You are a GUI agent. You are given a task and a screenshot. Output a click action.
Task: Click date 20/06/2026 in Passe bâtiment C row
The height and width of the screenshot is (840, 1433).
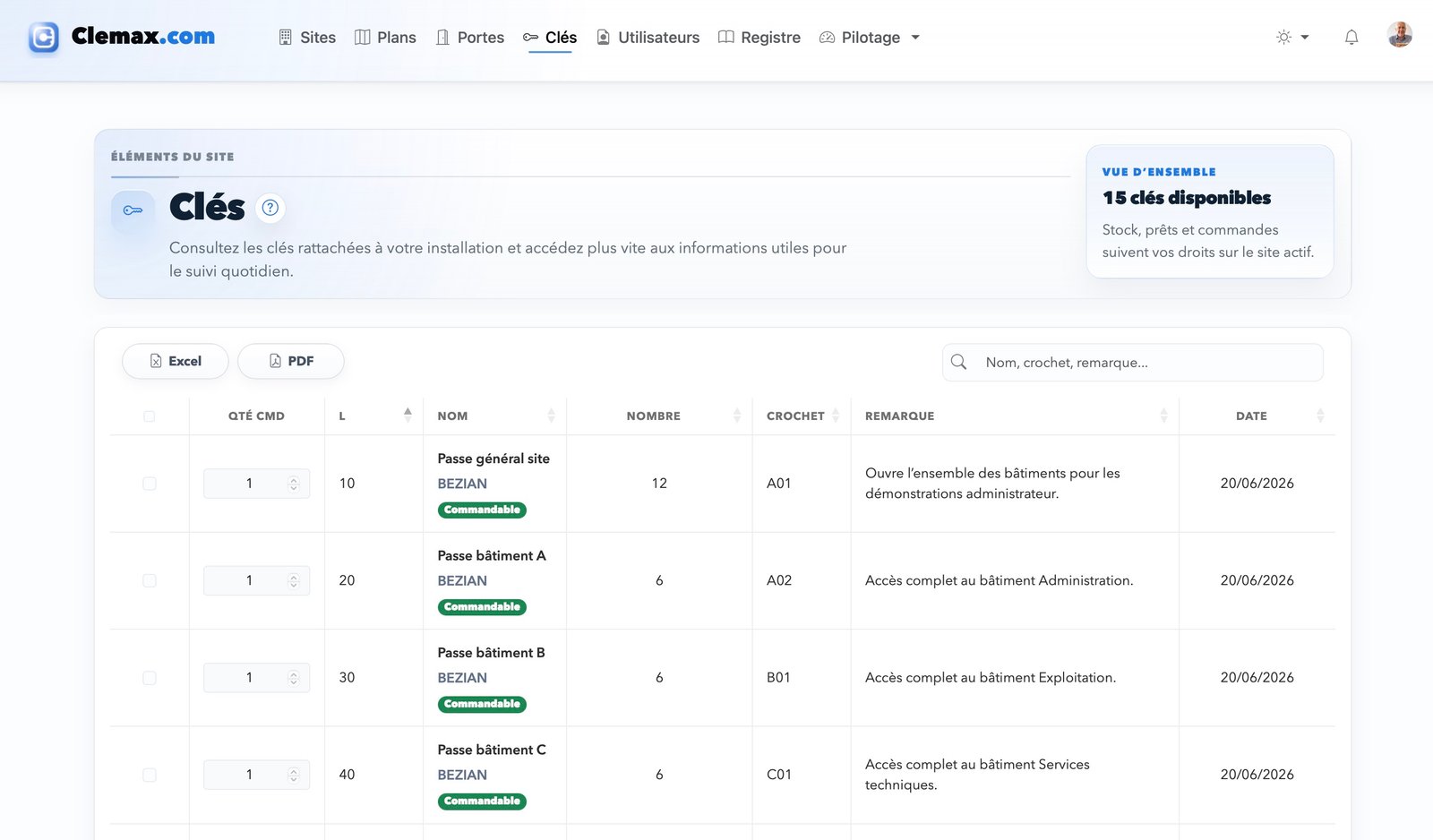click(x=1257, y=775)
